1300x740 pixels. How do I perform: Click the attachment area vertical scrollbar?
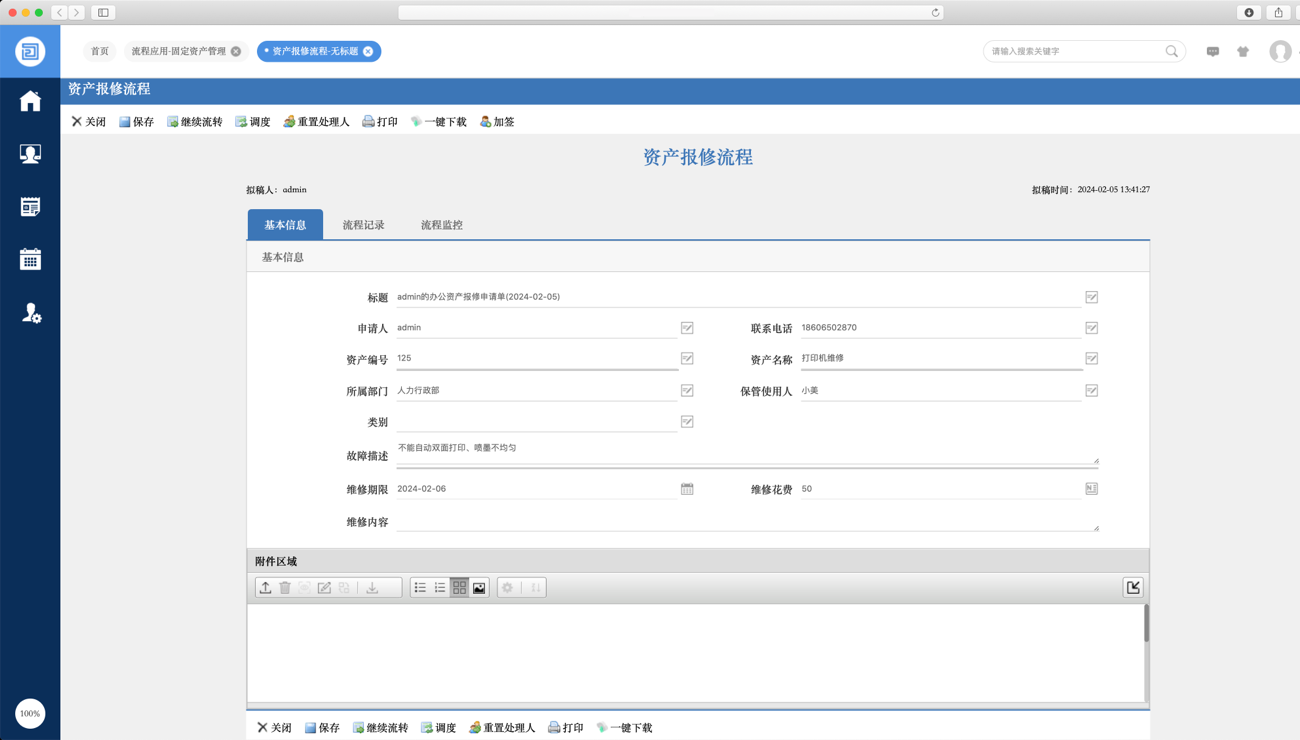coord(1146,625)
